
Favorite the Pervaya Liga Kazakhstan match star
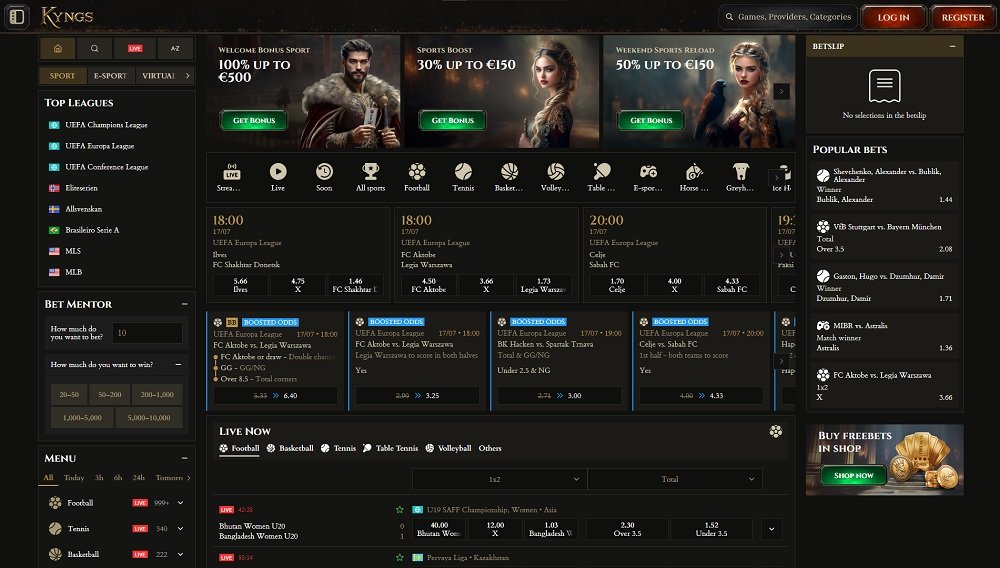point(400,558)
